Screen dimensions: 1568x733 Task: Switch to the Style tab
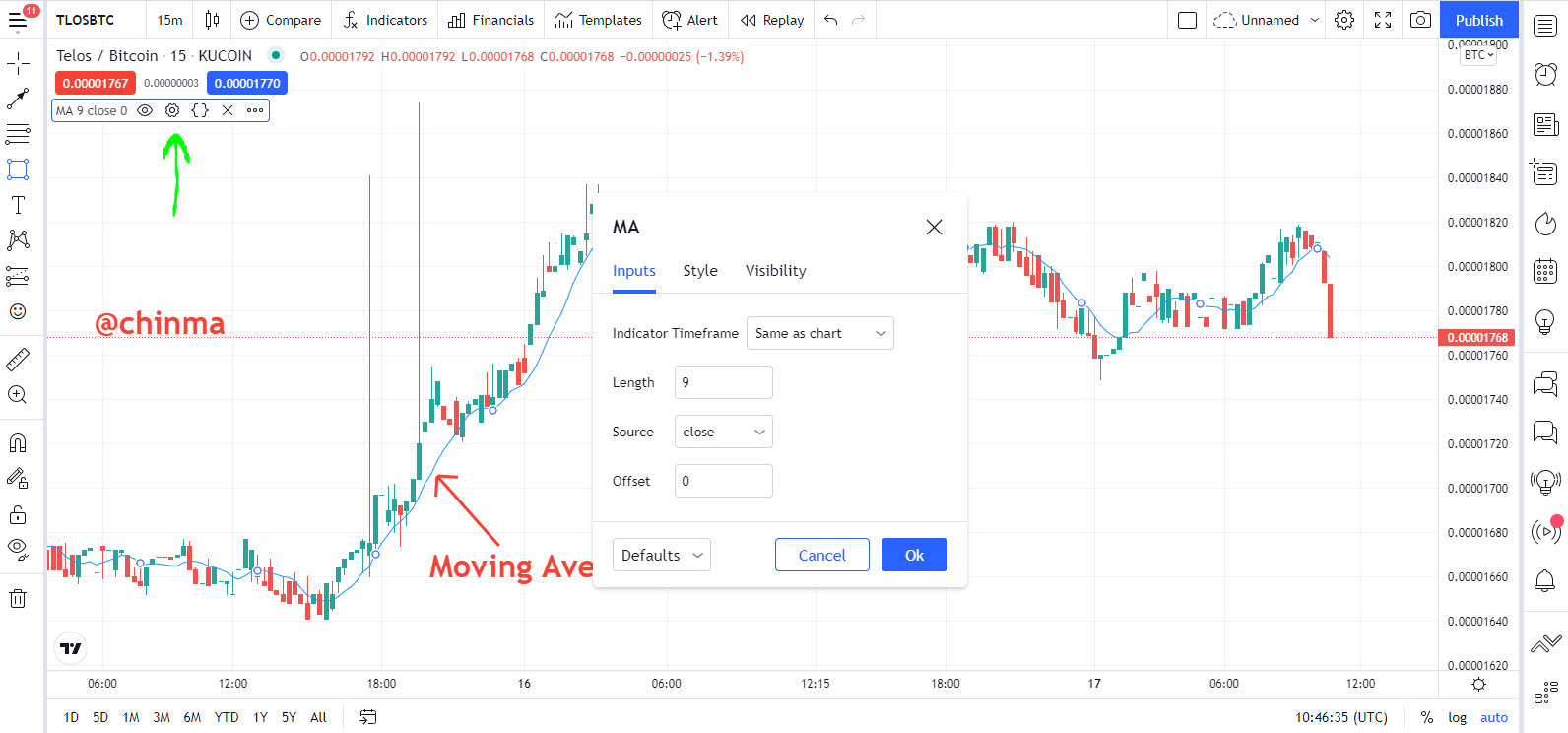coord(700,271)
